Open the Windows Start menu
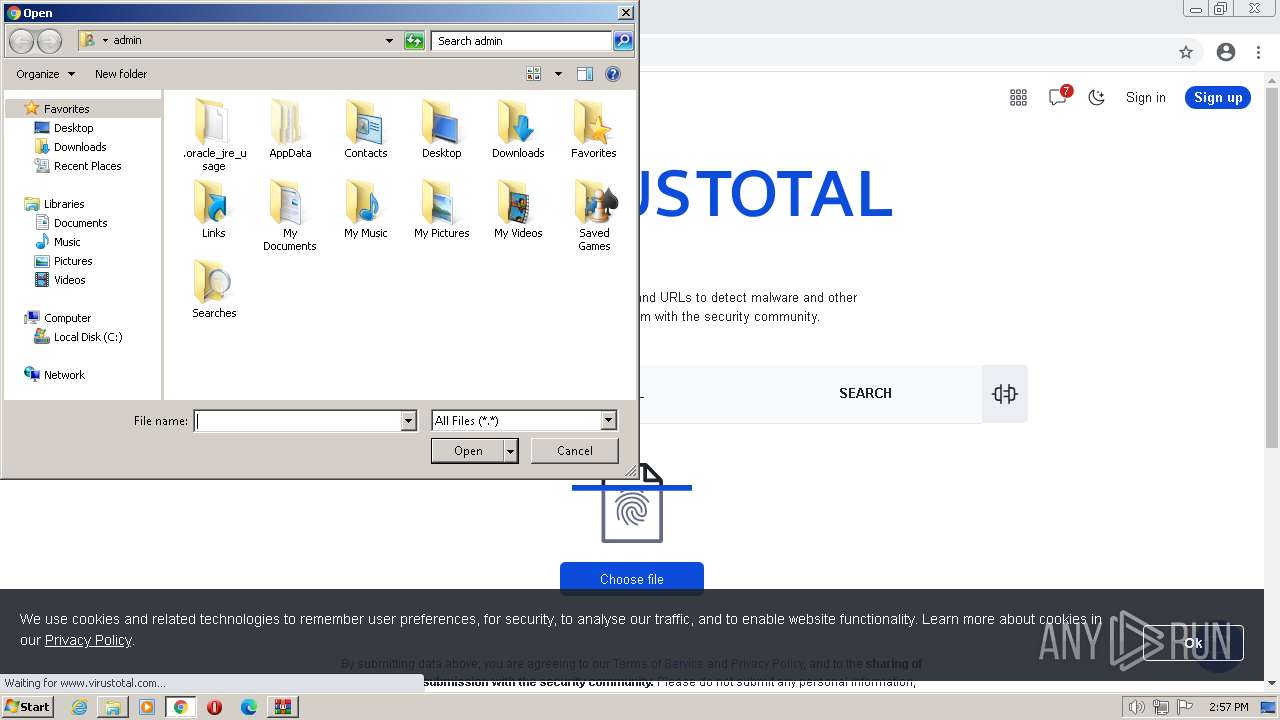1280x720 pixels. pyautogui.click(x=28, y=706)
